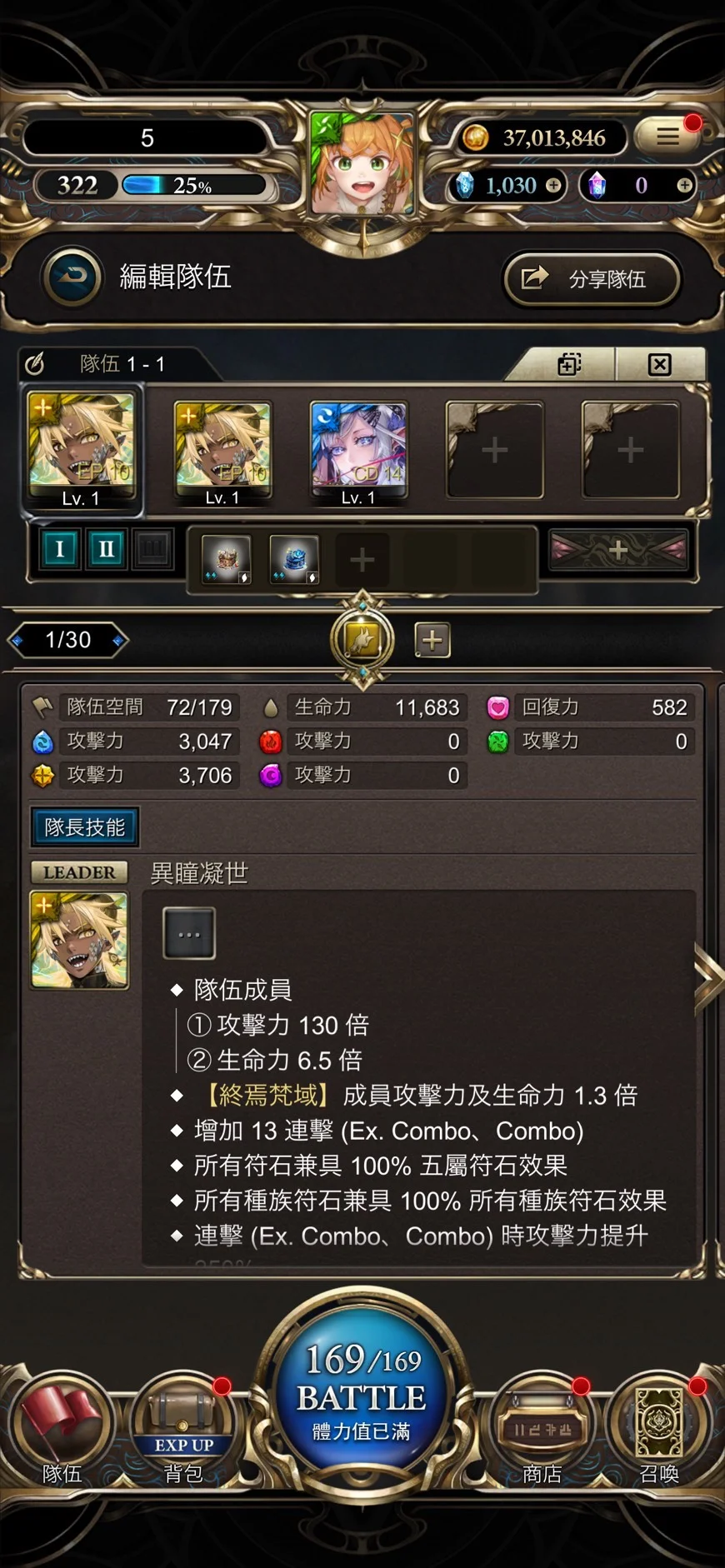
Task: Expand the ellipsis button under 異瞳凝世
Action: (189, 934)
